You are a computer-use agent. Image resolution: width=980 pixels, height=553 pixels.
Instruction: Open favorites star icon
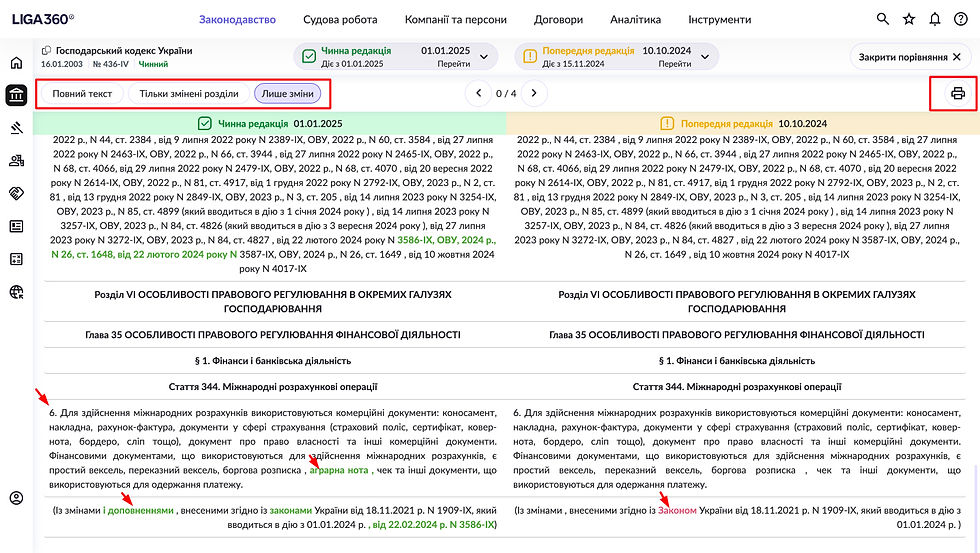pos(909,19)
